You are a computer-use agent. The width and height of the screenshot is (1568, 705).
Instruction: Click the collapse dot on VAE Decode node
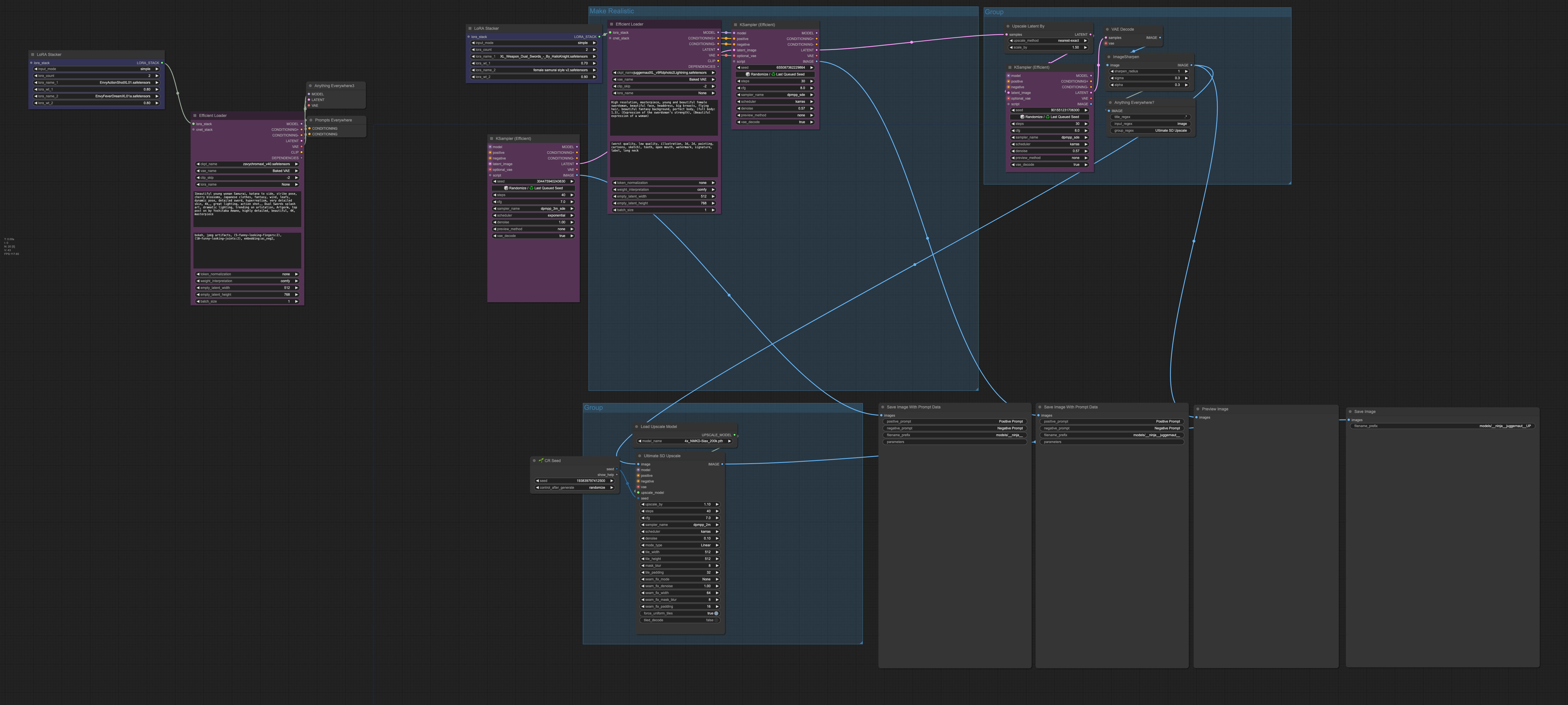pyautogui.click(x=1107, y=29)
